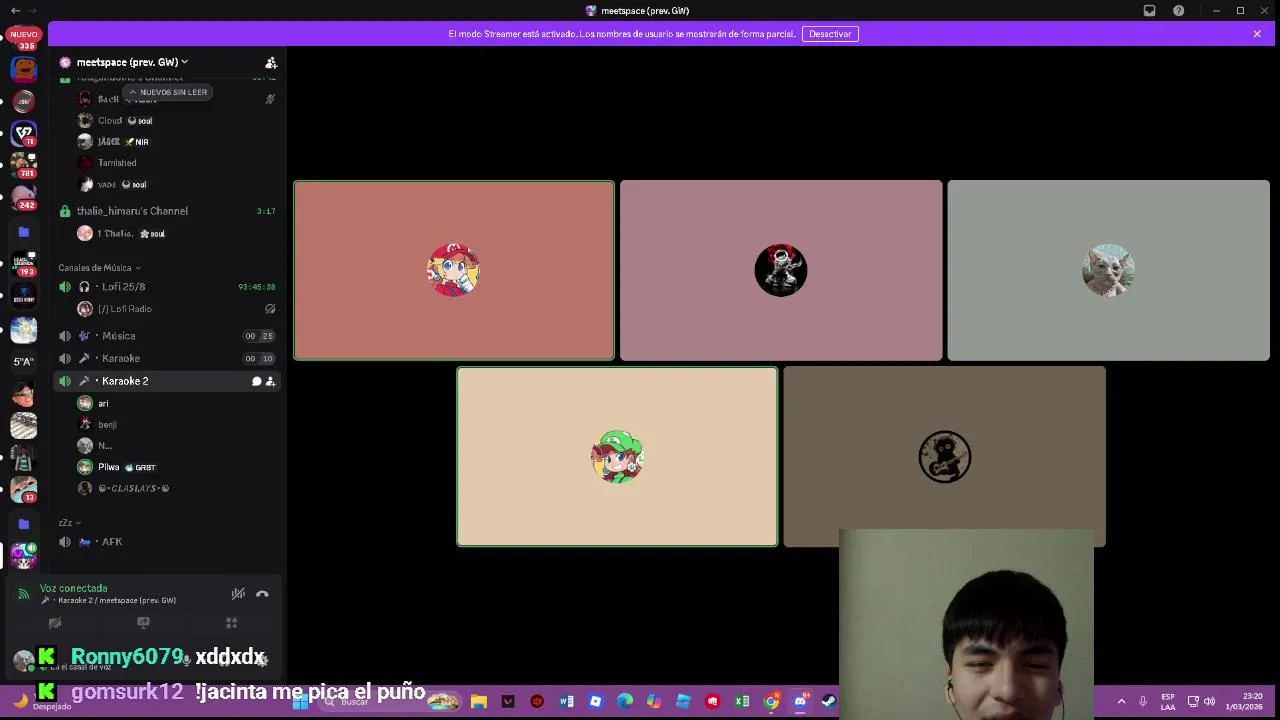Go back with title bar arrow

coord(15,11)
